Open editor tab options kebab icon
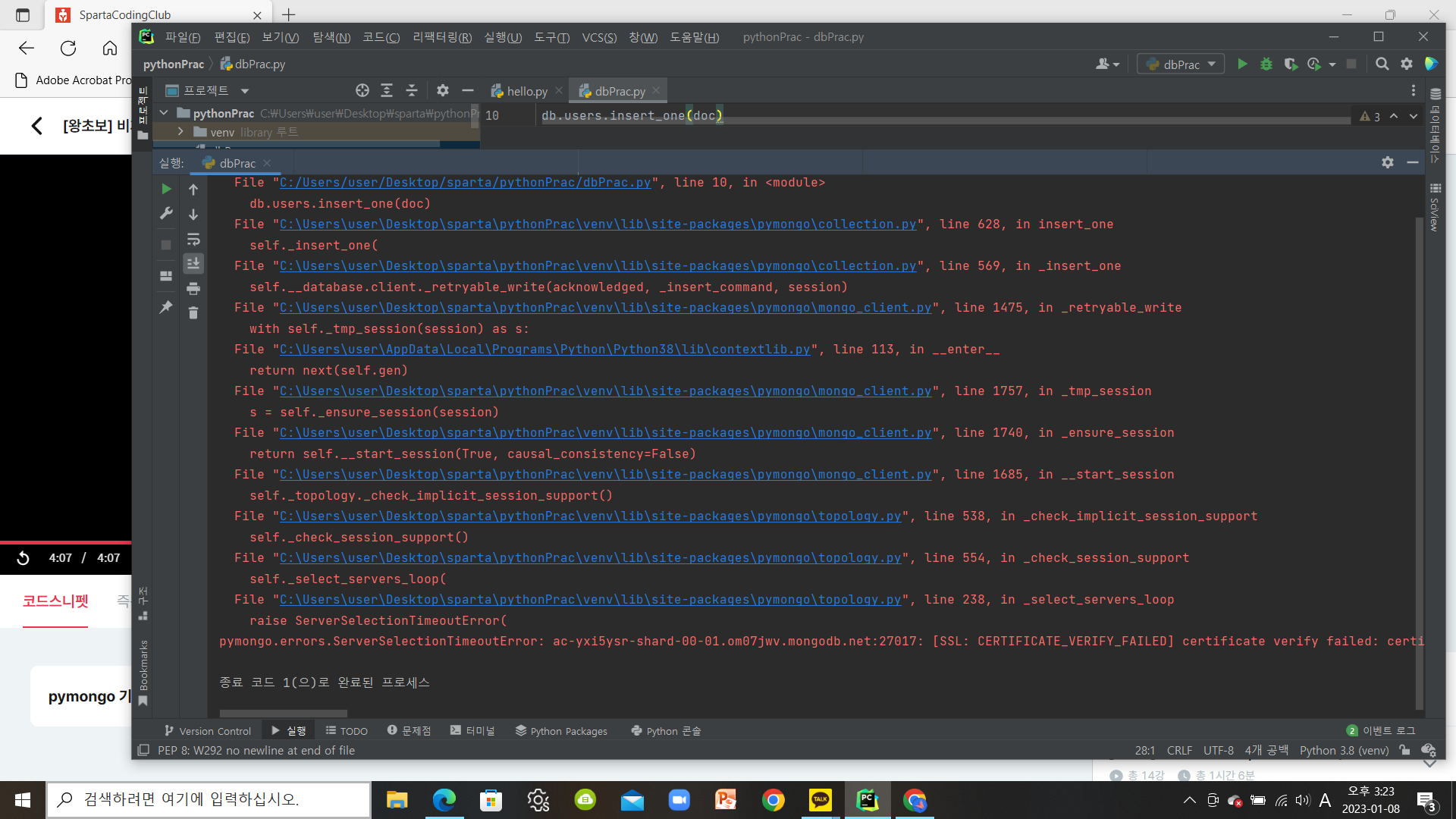 pos(1414,91)
